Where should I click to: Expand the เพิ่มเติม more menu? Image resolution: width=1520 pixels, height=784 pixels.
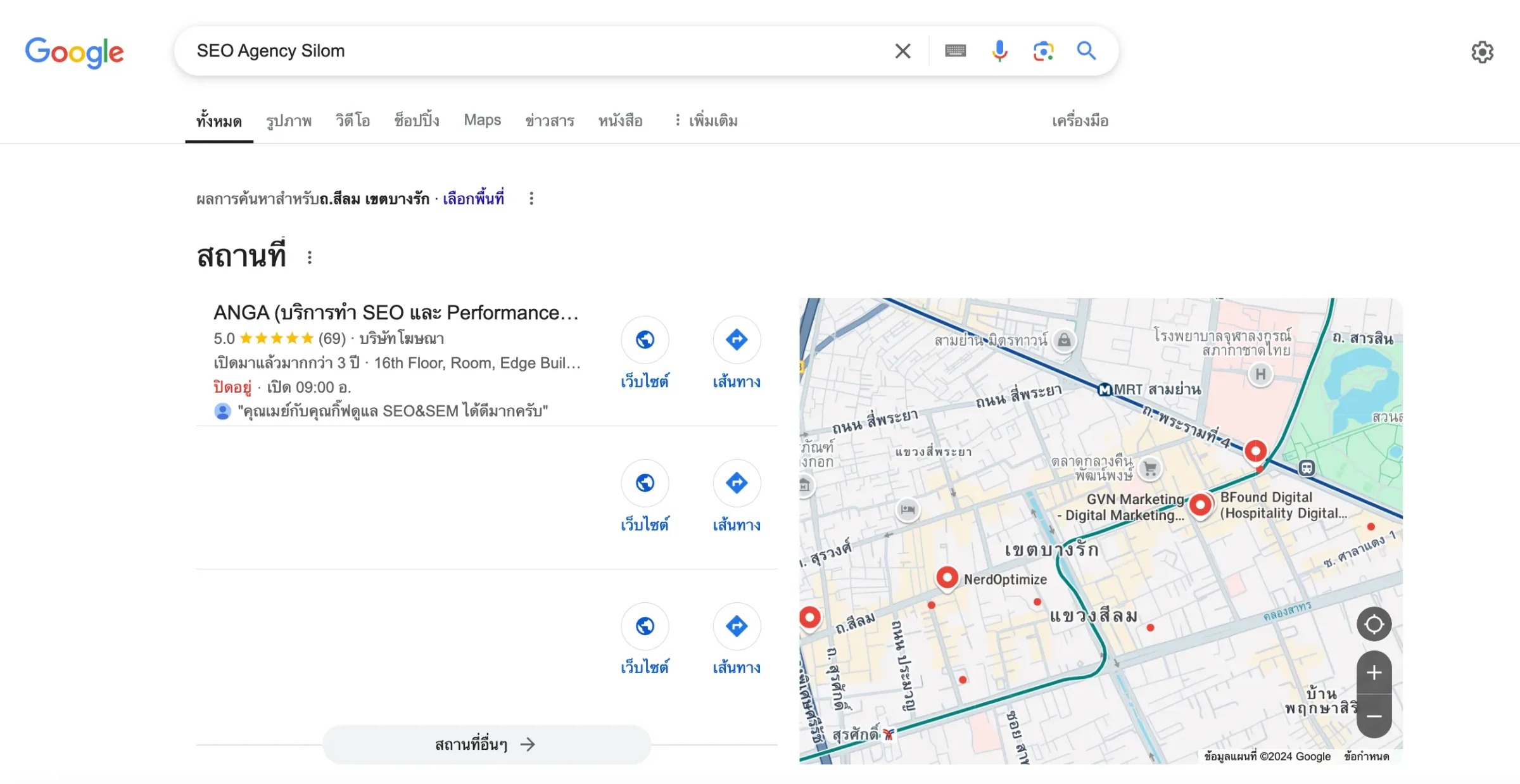coord(706,120)
